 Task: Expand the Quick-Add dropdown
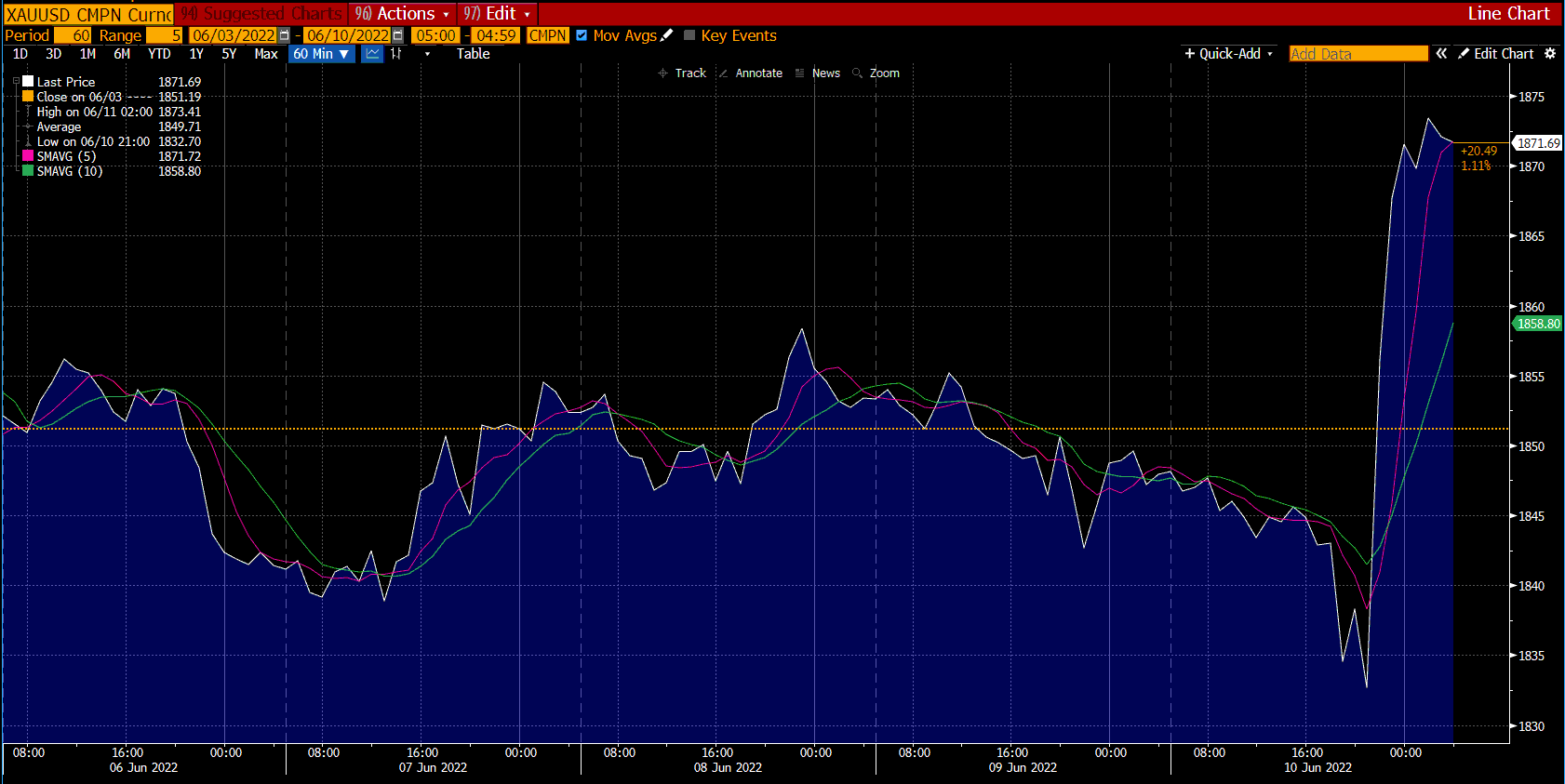pyautogui.click(x=1228, y=54)
